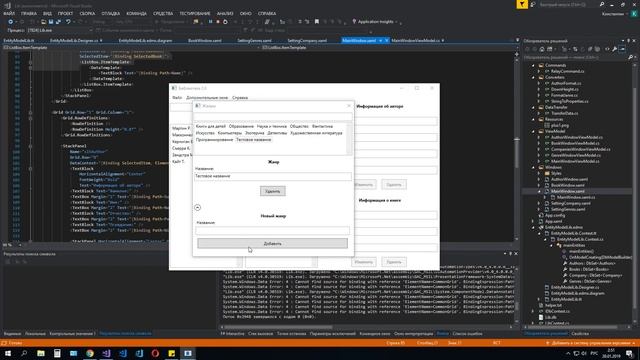The image size is (640, 360).
Task: Click the Navigate Backward icon in toolbar
Action: tap(11, 22)
